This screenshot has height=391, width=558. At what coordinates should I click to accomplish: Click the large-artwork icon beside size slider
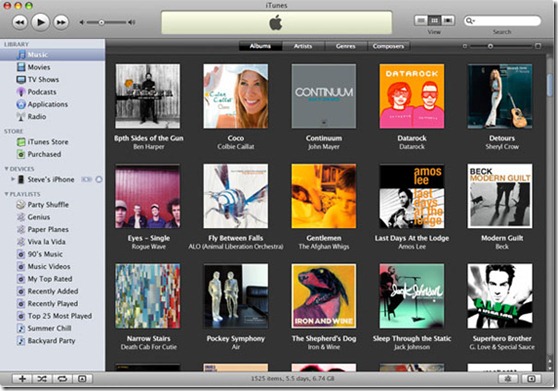538,46
